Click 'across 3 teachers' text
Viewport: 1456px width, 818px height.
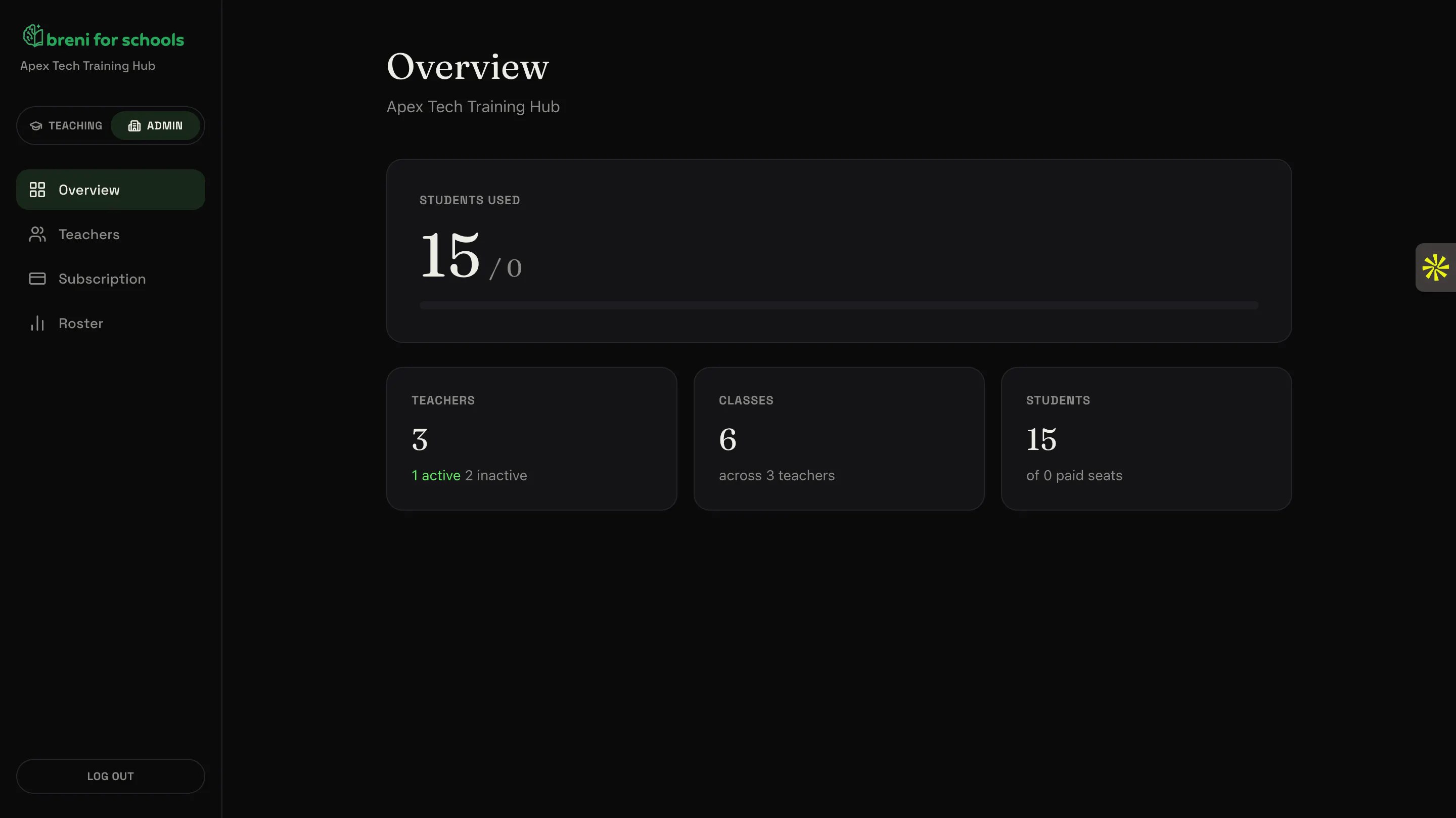pyautogui.click(x=777, y=475)
